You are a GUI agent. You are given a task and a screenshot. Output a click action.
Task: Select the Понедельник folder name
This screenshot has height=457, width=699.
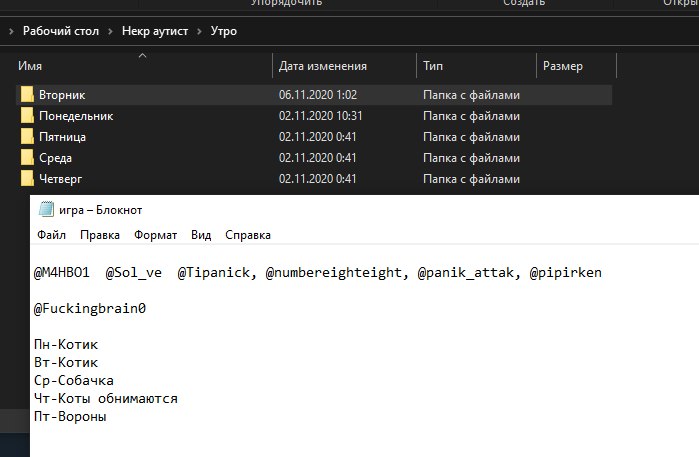pyautogui.click(x=76, y=116)
